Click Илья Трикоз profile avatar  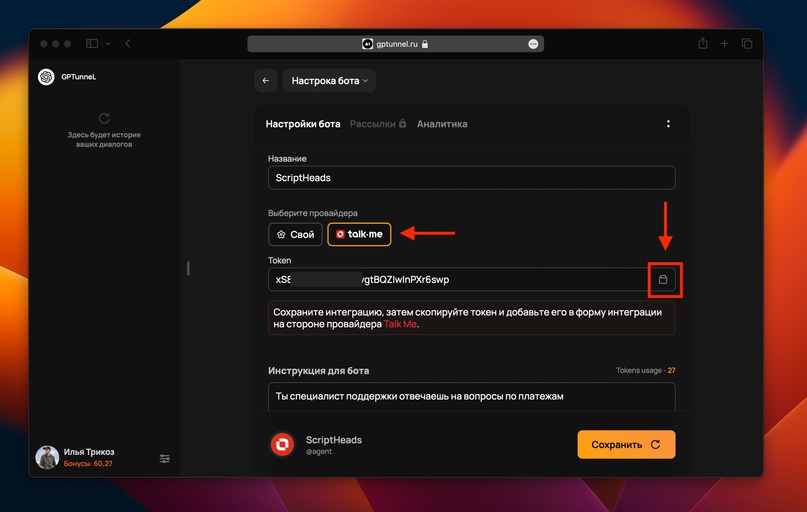pos(47,457)
